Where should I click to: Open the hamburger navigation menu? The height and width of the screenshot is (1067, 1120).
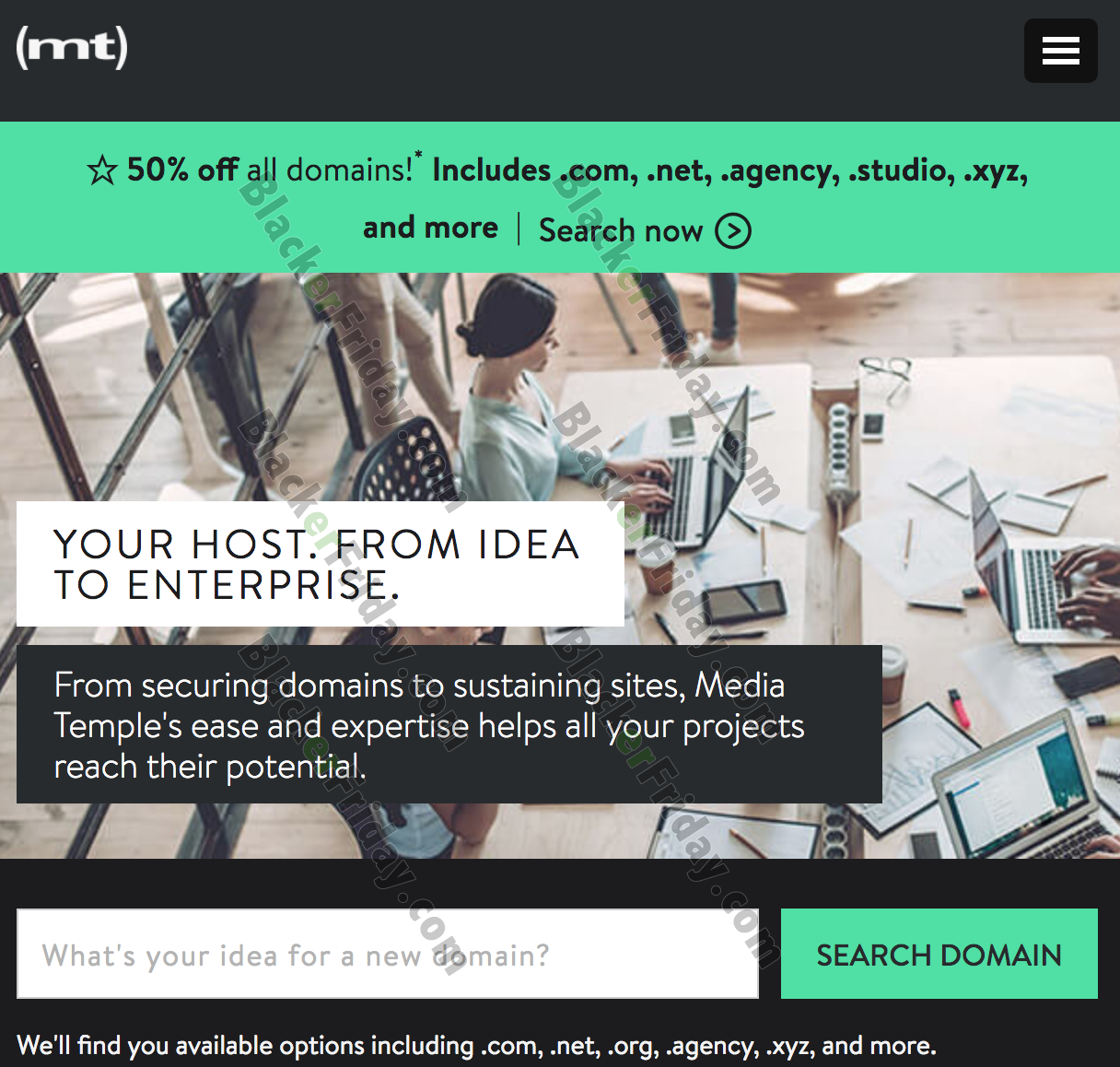1060,51
